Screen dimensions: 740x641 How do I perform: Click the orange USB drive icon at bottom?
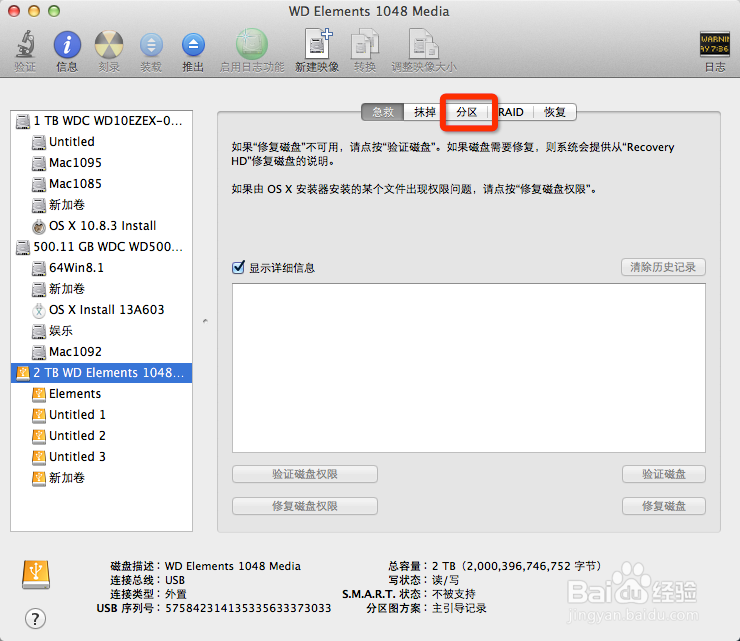(x=36, y=574)
